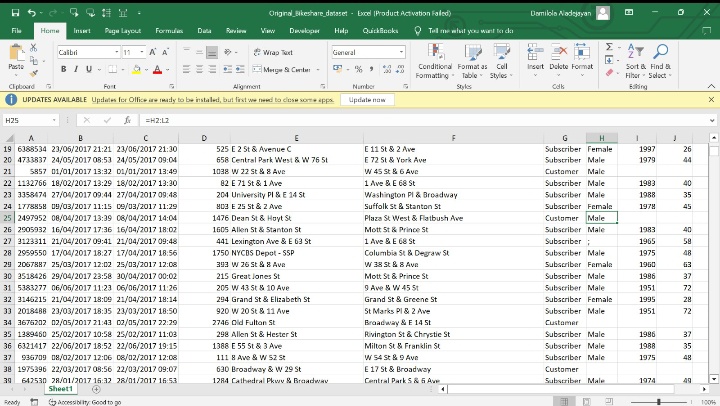Switch to the Formulas tab
The width and height of the screenshot is (720, 406).
[169, 31]
